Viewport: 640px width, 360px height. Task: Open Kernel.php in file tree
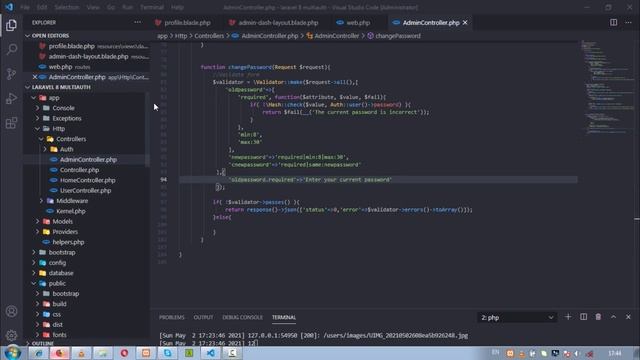click(71, 211)
